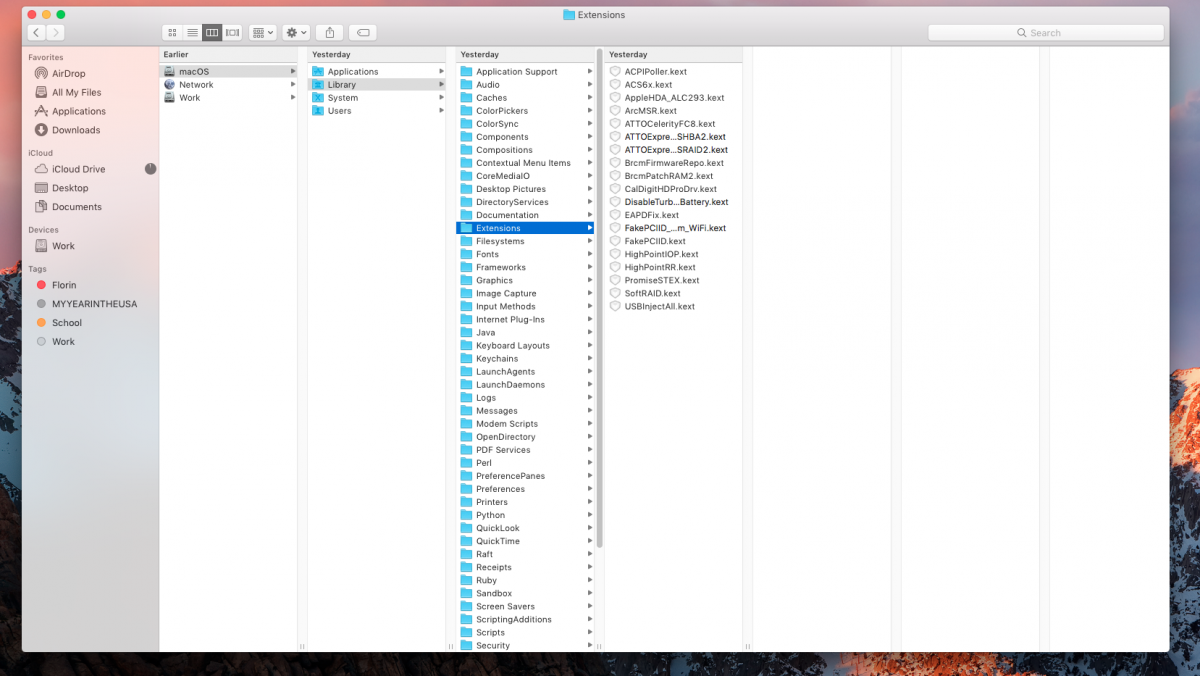Open the Arrange items dropdown

pyautogui.click(x=263, y=33)
